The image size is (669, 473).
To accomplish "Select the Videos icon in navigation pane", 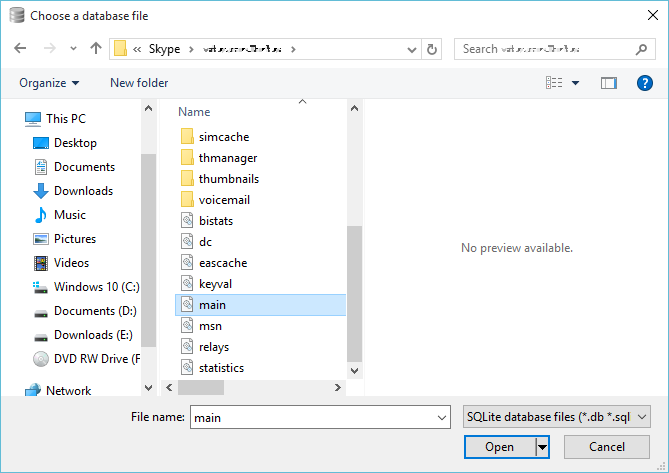I will pyautogui.click(x=41, y=263).
